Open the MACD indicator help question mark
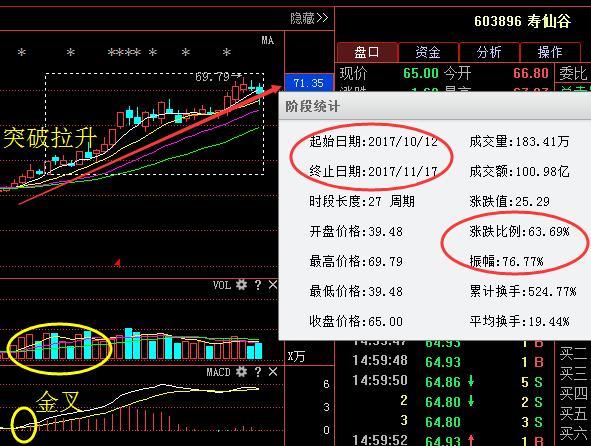The width and height of the screenshot is (591, 446). [257, 372]
